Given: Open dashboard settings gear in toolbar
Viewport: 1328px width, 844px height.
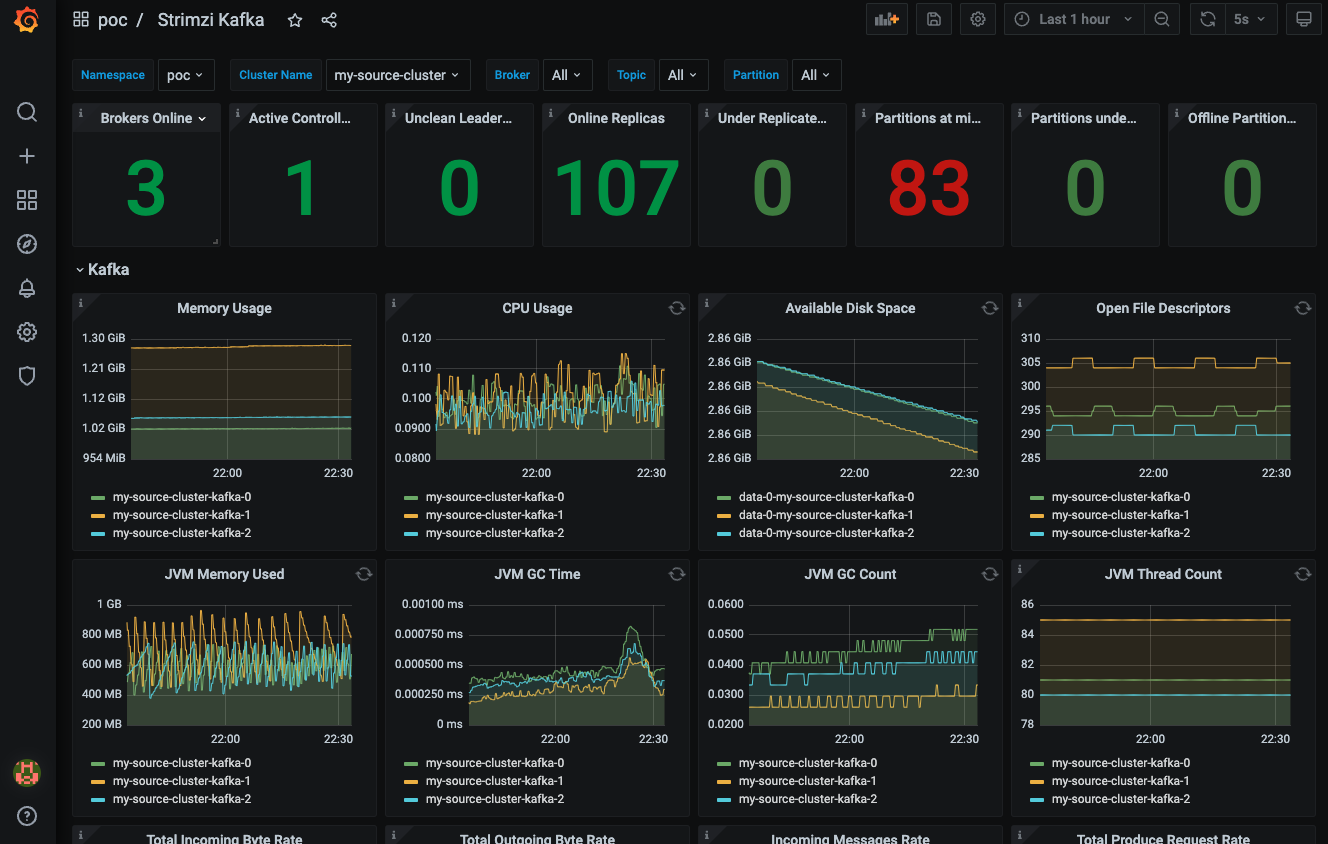Looking at the screenshot, I should (x=978, y=19).
